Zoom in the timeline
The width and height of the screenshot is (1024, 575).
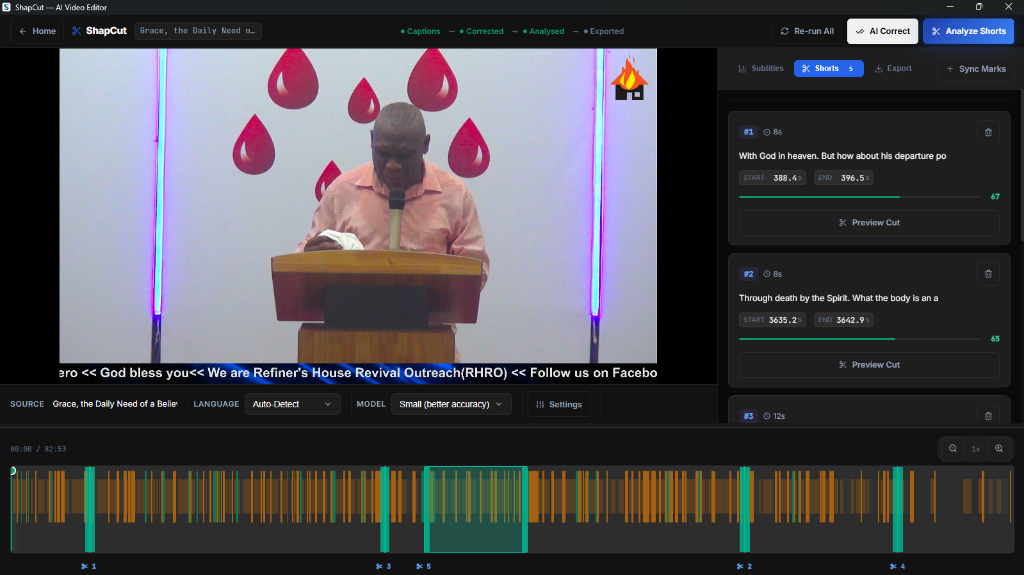click(x=999, y=449)
